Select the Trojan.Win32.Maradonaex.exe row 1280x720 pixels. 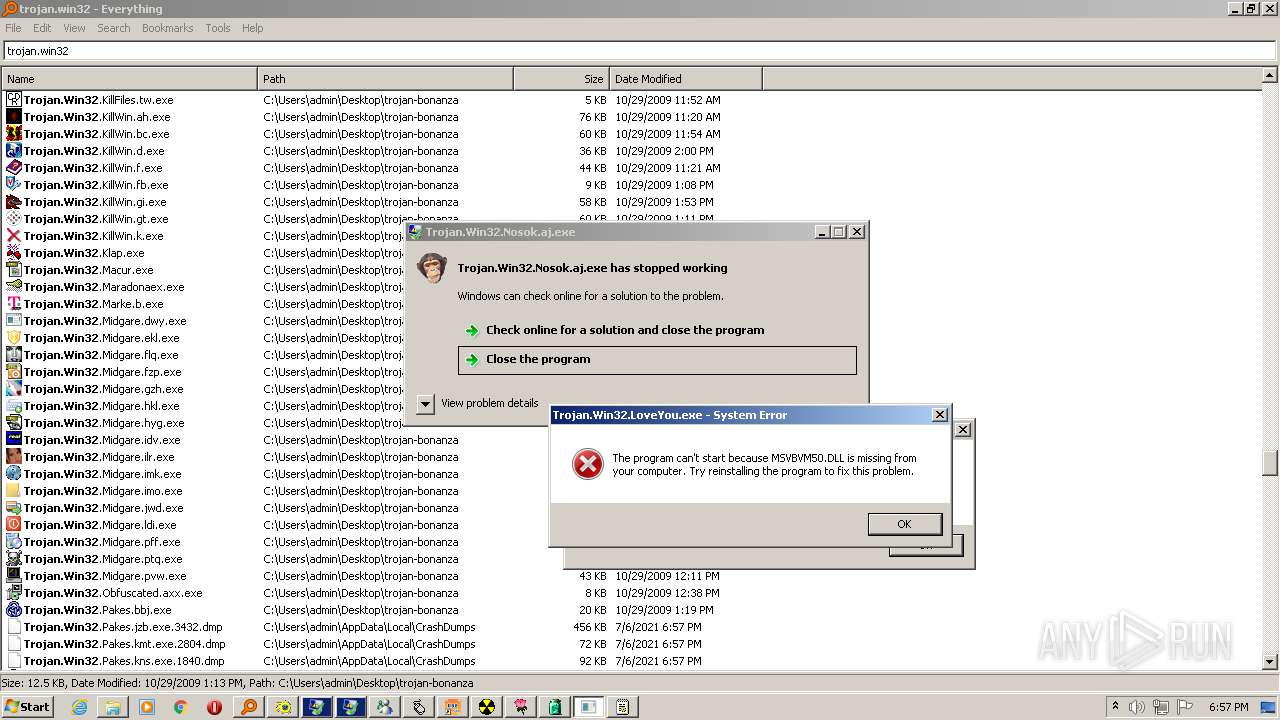[x=631, y=287]
